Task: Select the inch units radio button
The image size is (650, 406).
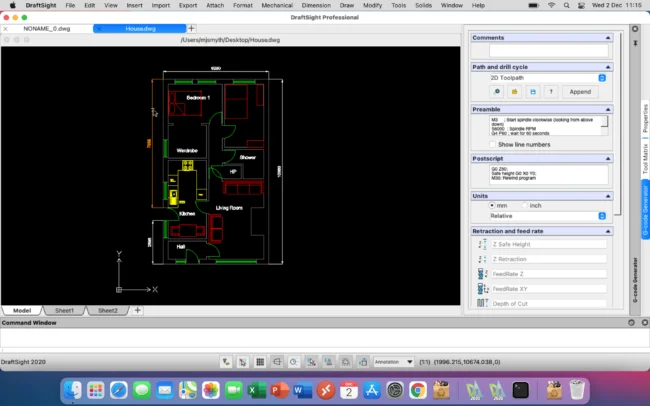Action: click(525, 205)
